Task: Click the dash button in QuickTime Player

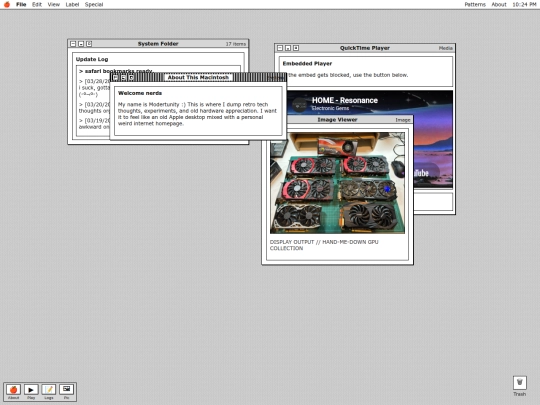Action: pos(280,48)
